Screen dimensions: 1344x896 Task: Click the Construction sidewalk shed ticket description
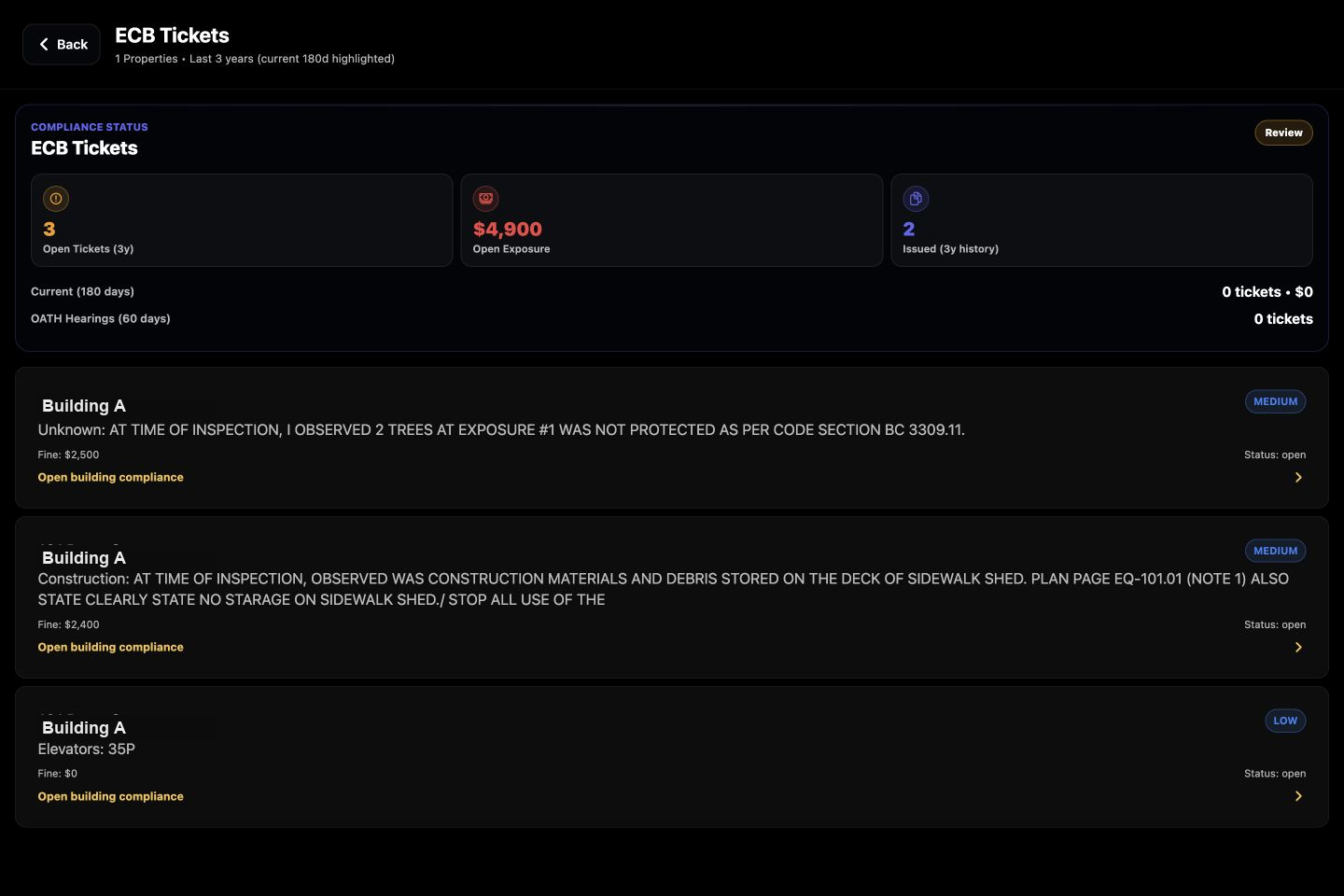tap(663, 589)
